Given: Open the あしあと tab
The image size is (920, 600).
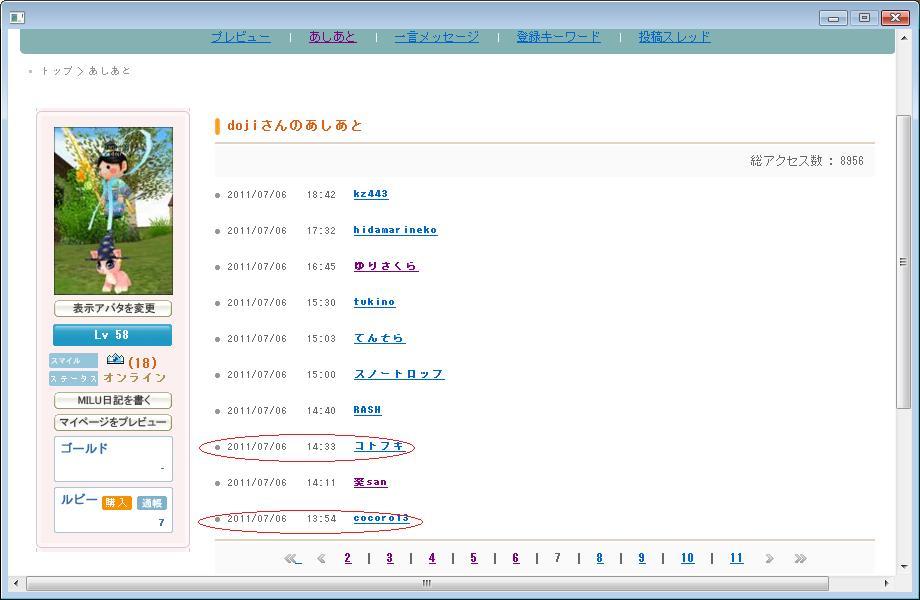Looking at the screenshot, I should (332, 37).
